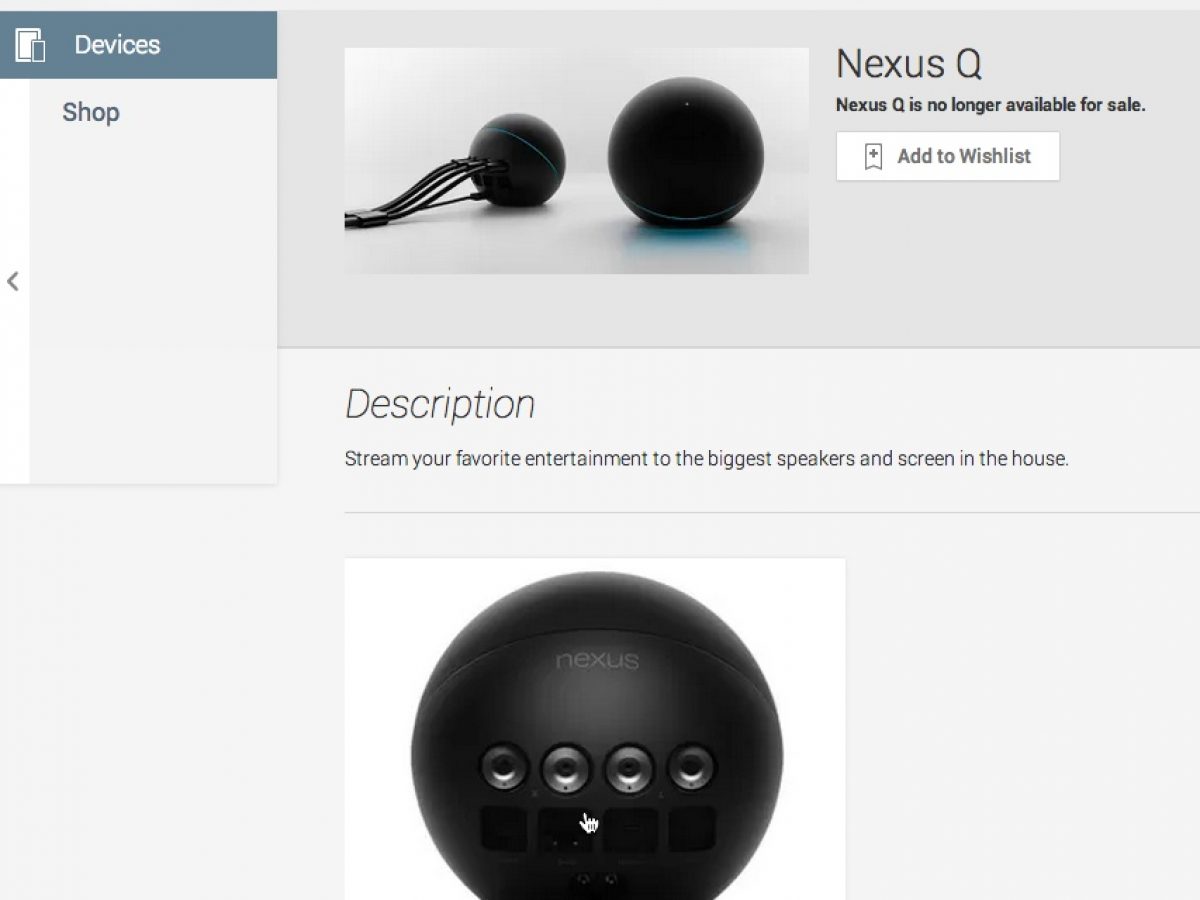Click the small sphere with attached cables
This screenshot has width=1200, height=900.
pyautogui.click(x=516, y=161)
